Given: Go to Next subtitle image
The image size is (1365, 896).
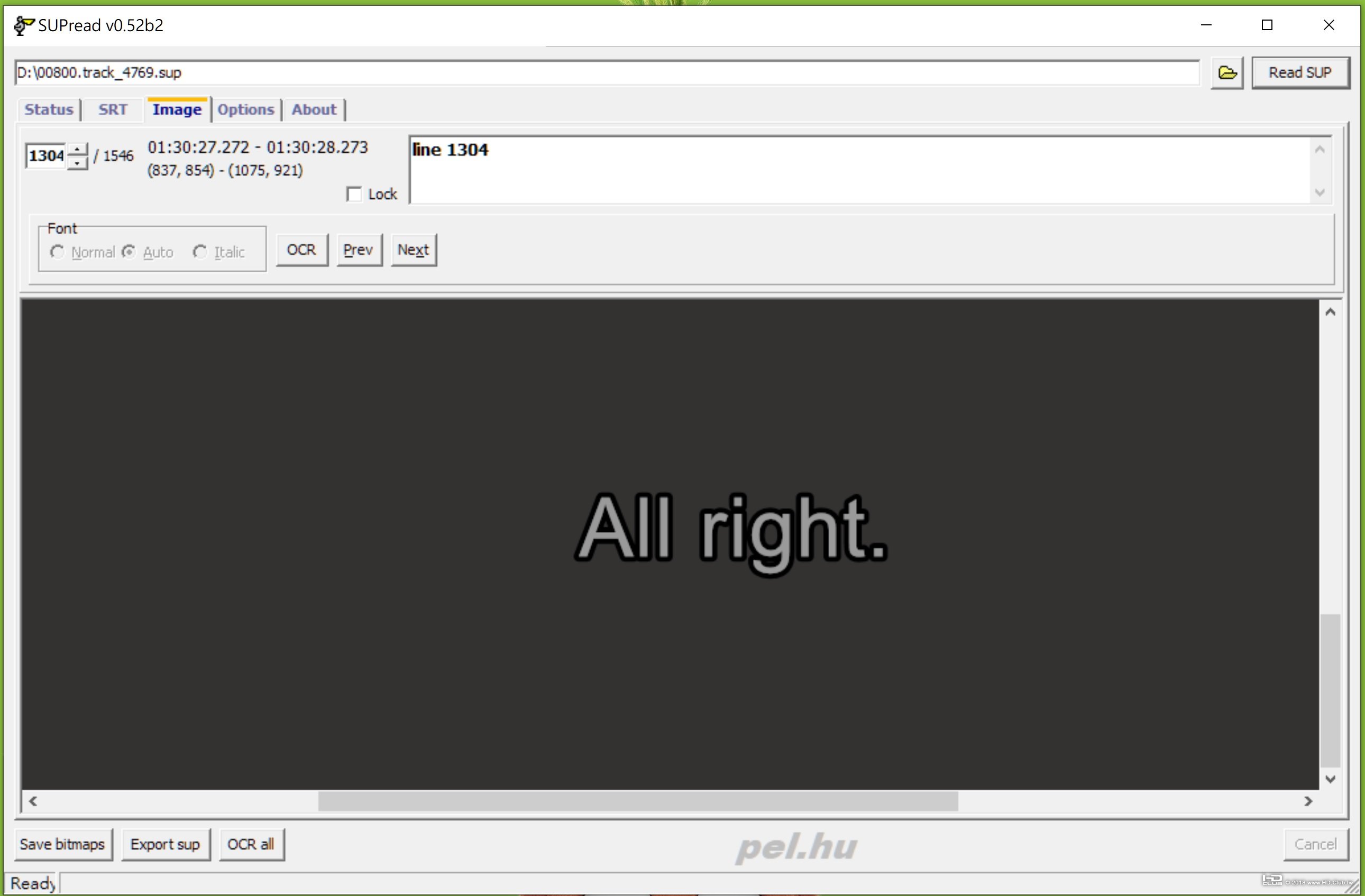Looking at the screenshot, I should click(x=413, y=250).
